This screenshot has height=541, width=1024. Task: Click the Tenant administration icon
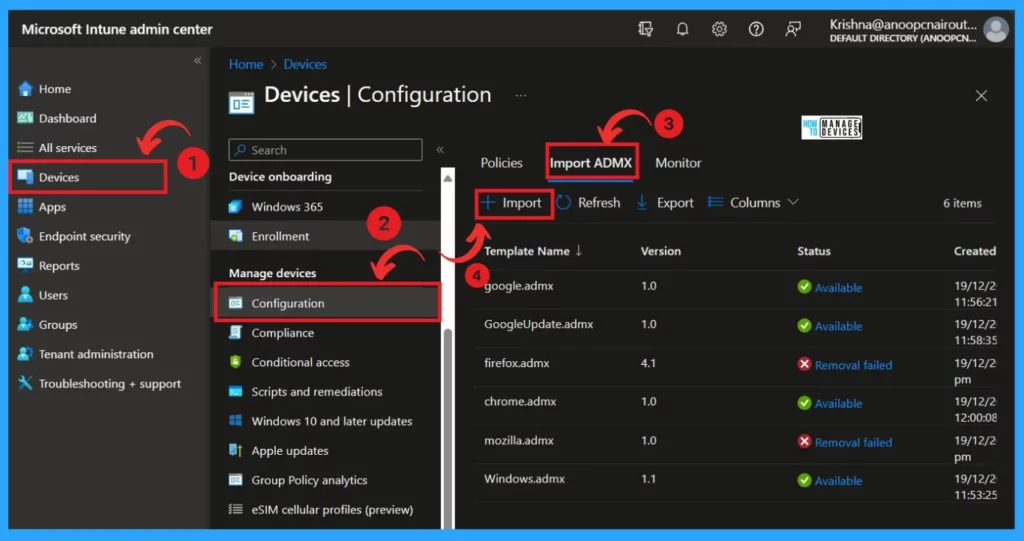pyautogui.click(x=25, y=353)
